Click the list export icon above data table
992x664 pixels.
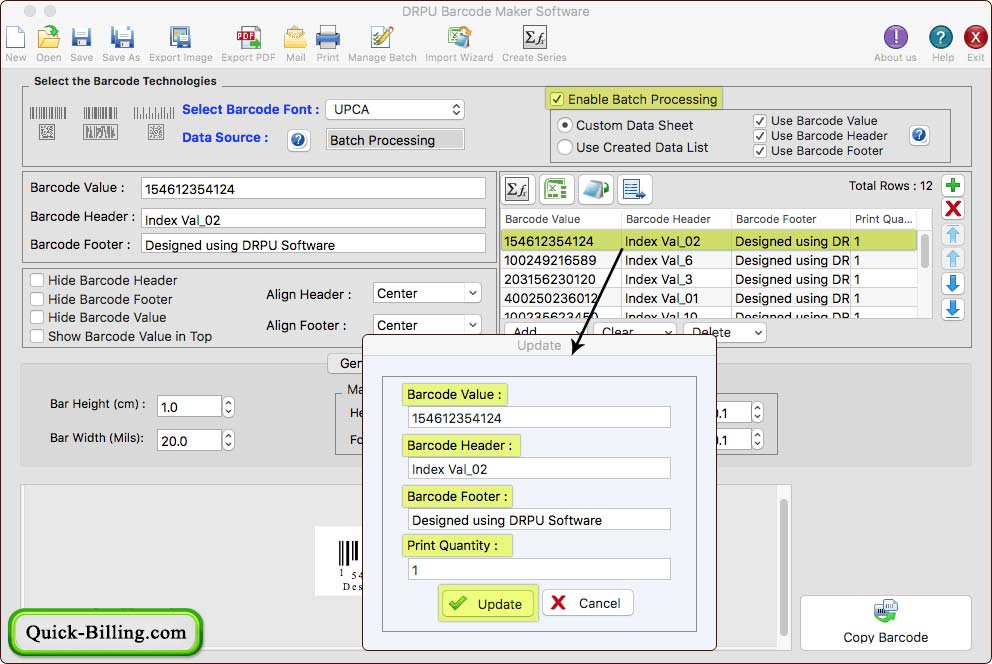(x=635, y=189)
